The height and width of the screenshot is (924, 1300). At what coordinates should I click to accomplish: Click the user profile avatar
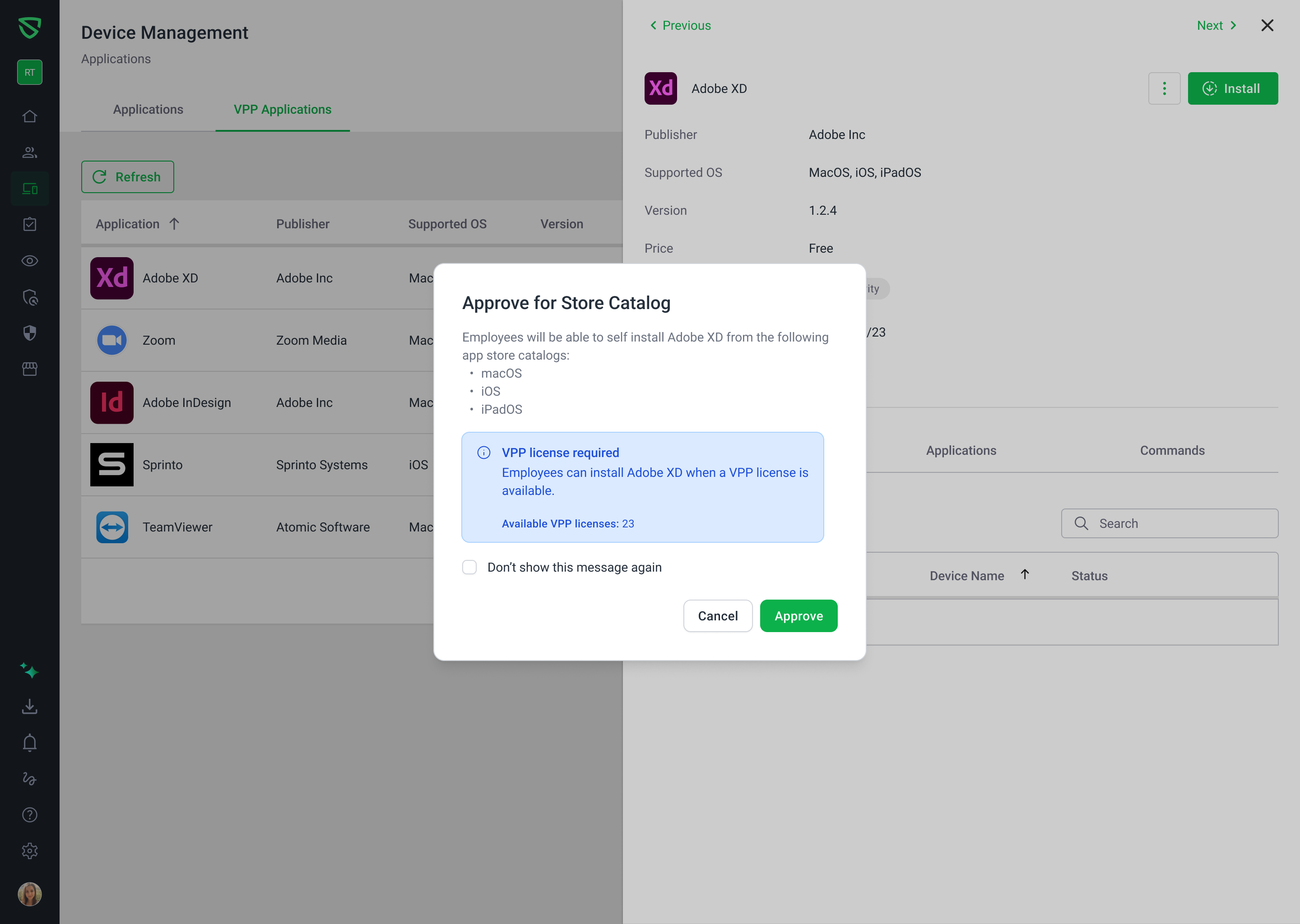[x=30, y=894]
